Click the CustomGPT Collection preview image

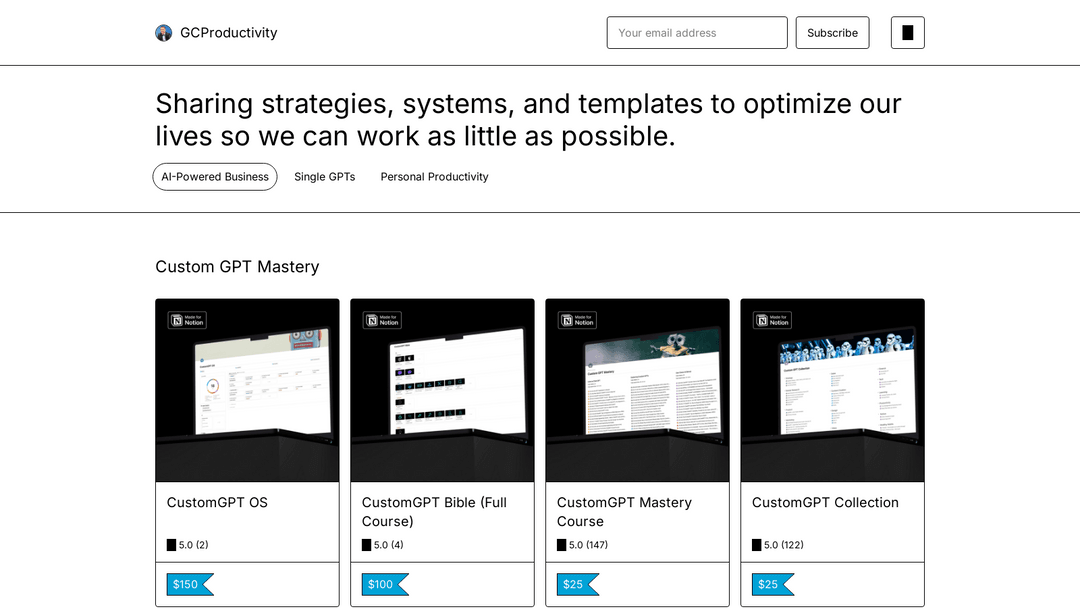(832, 390)
